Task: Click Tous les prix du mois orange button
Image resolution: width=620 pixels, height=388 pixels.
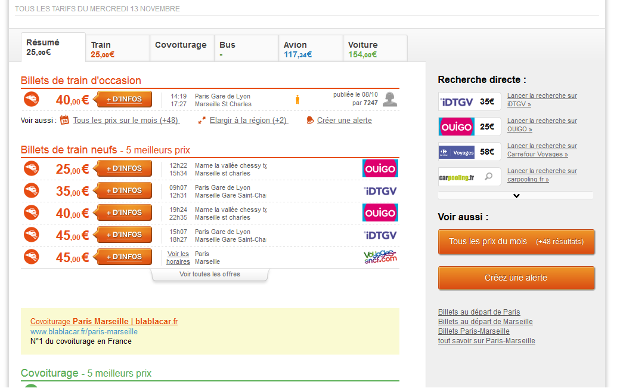Action: [516, 241]
